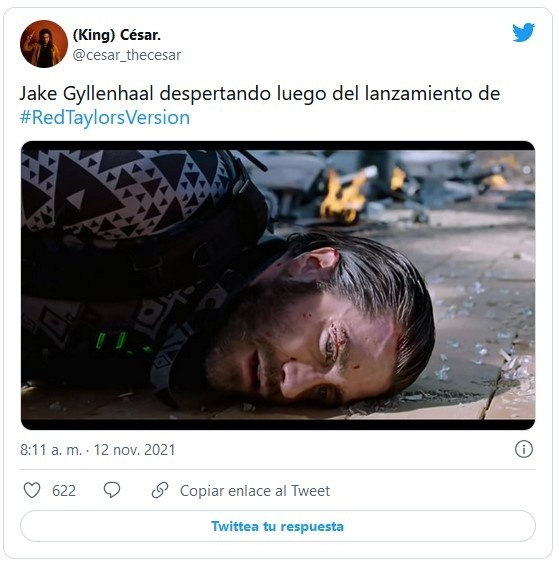
Task: Open tweet info circle icon
Action: pos(524,449)
